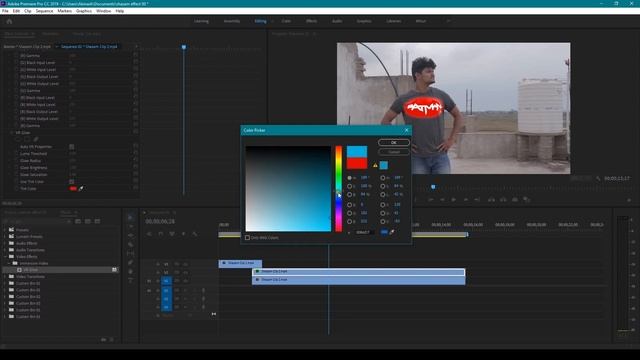Enable Only Web Colors checkbox
This screenshot has width=640, height=360.
click(247, 238)
